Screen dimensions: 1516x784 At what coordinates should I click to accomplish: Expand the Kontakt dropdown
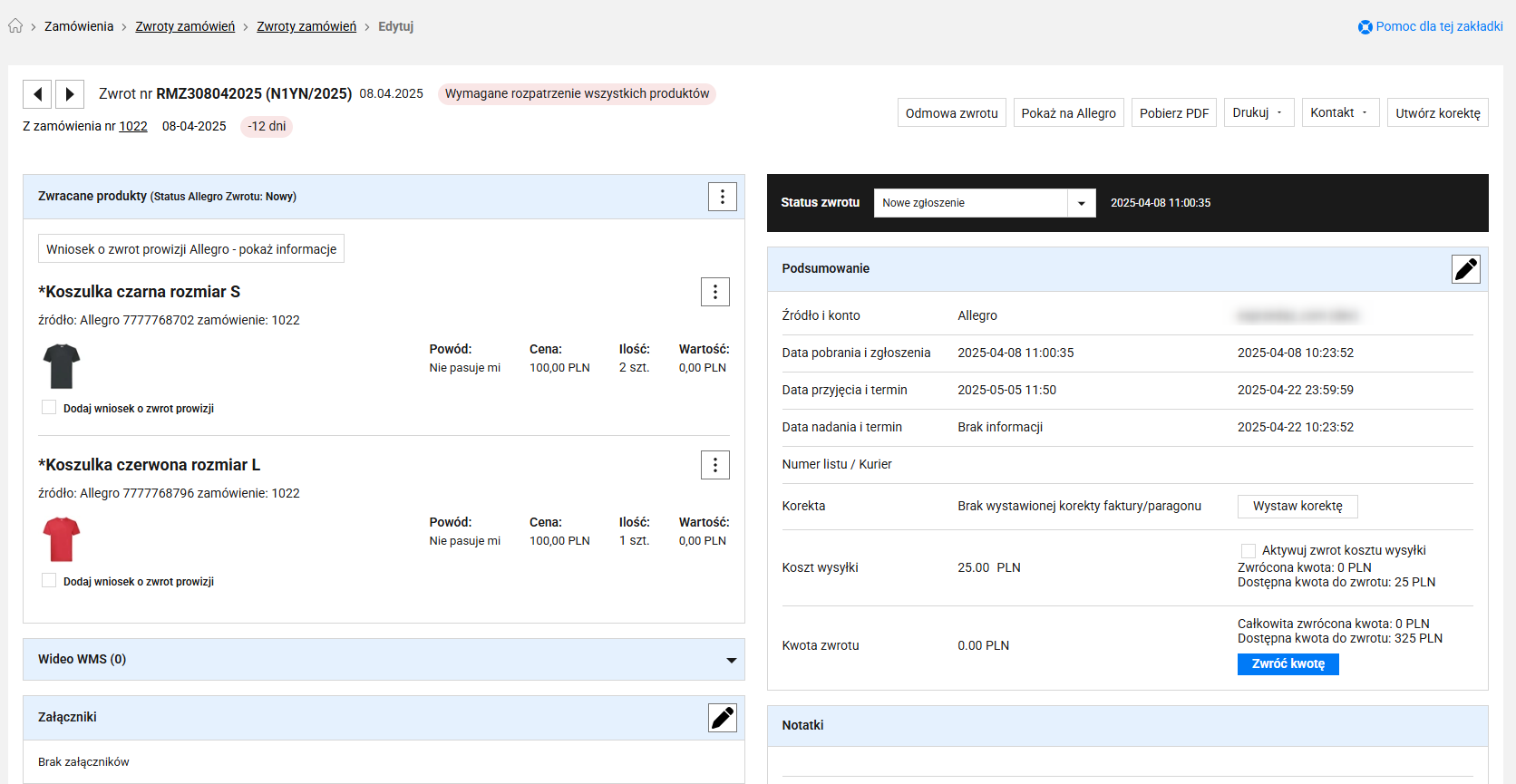1340,112
